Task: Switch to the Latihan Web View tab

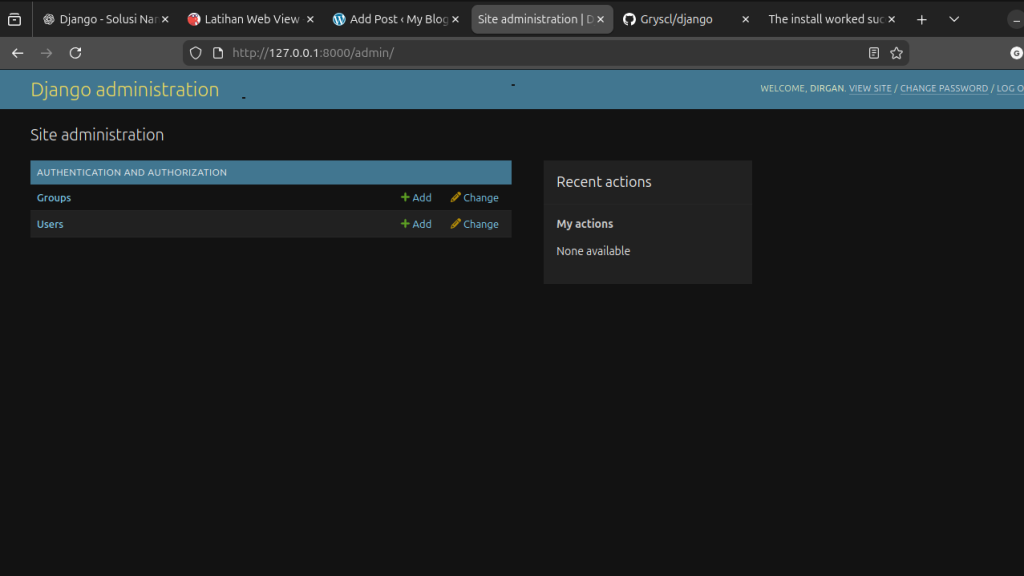Action: [x=251, y=19]
